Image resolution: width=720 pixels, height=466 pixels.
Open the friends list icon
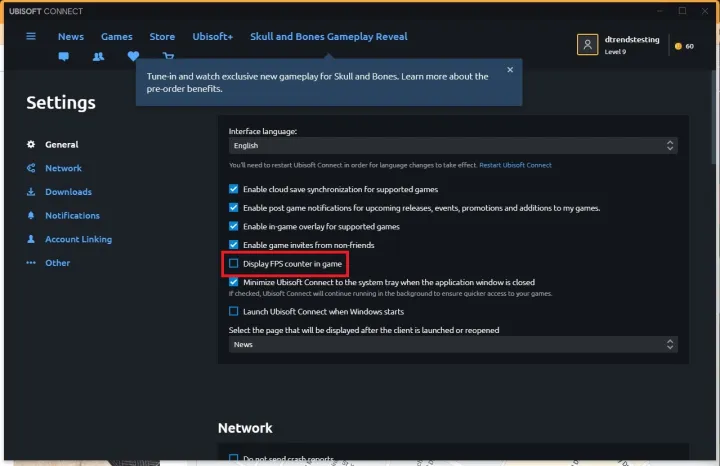point(98,57)
